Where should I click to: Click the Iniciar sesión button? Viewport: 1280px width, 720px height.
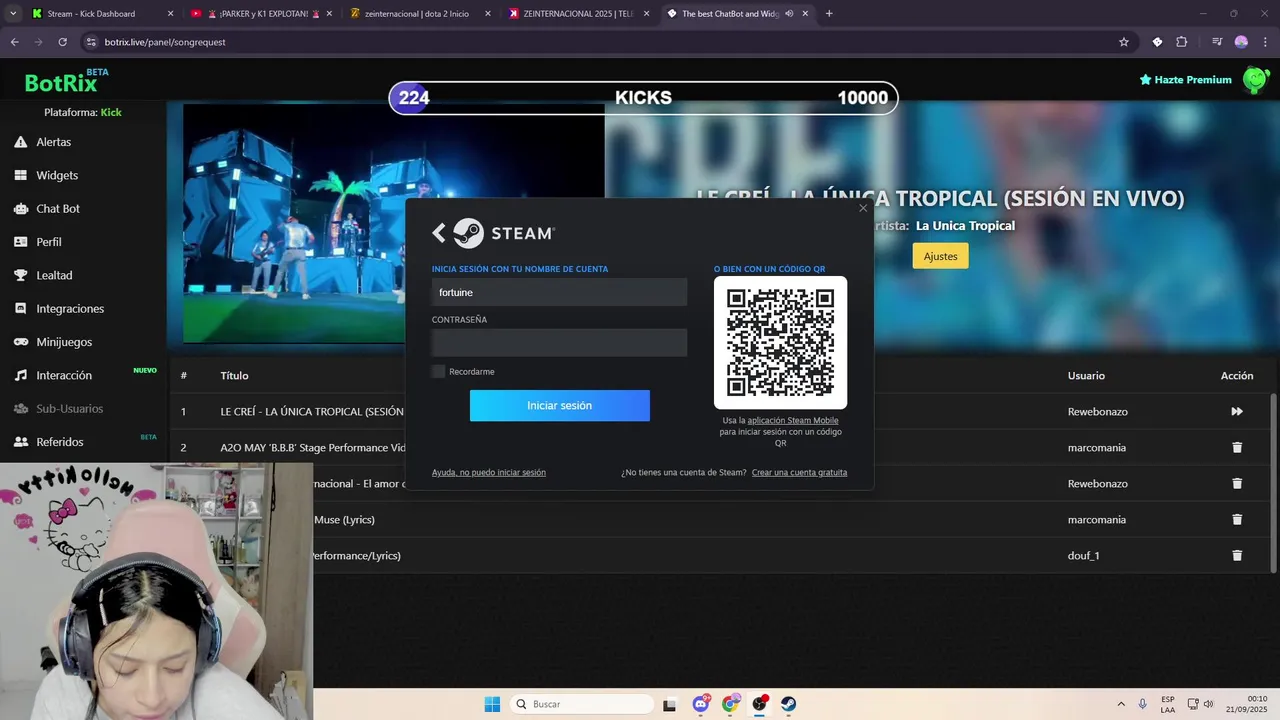[x=560, y=405]
